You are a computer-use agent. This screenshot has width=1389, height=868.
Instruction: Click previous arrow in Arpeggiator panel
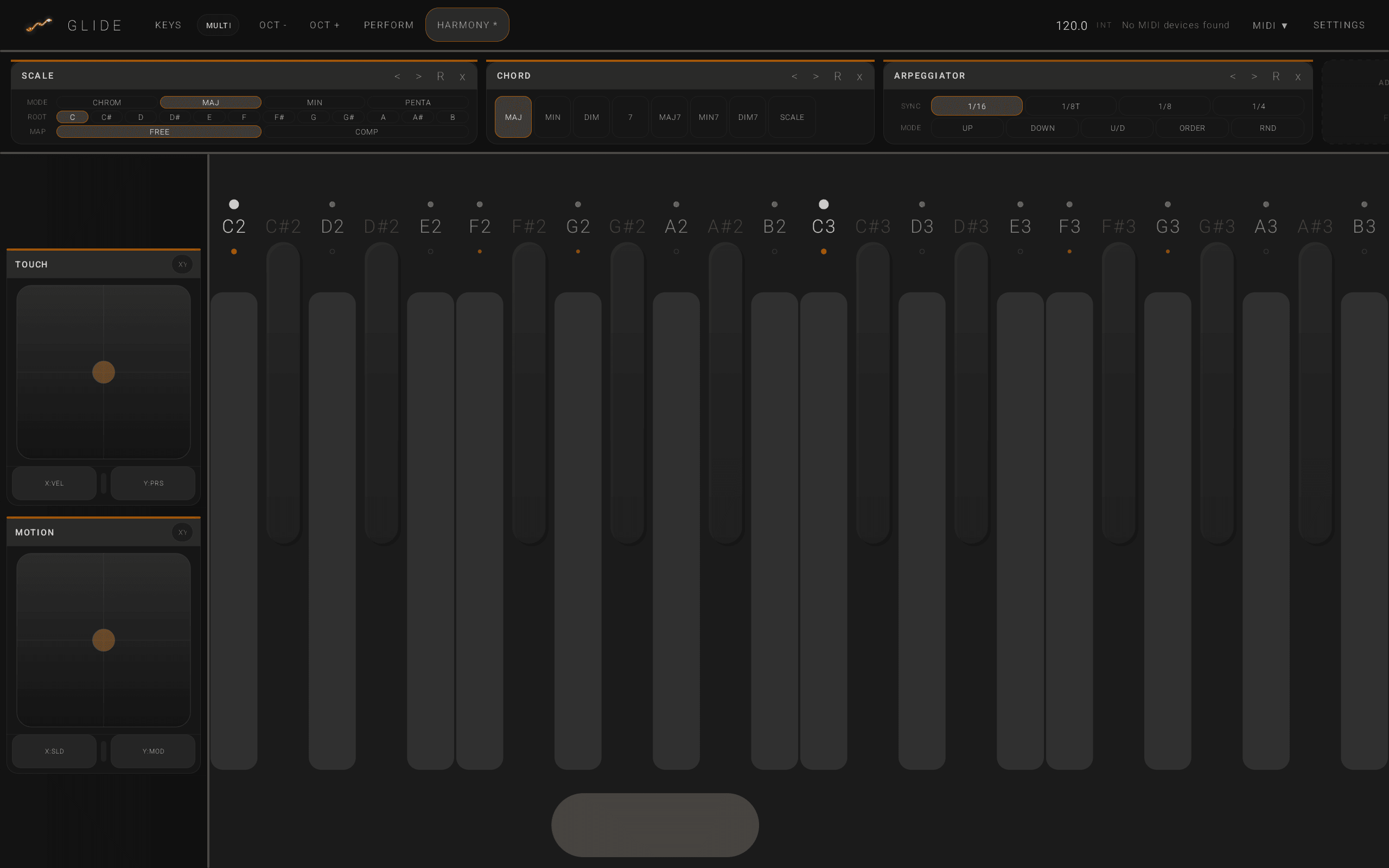click(1233, 76)
